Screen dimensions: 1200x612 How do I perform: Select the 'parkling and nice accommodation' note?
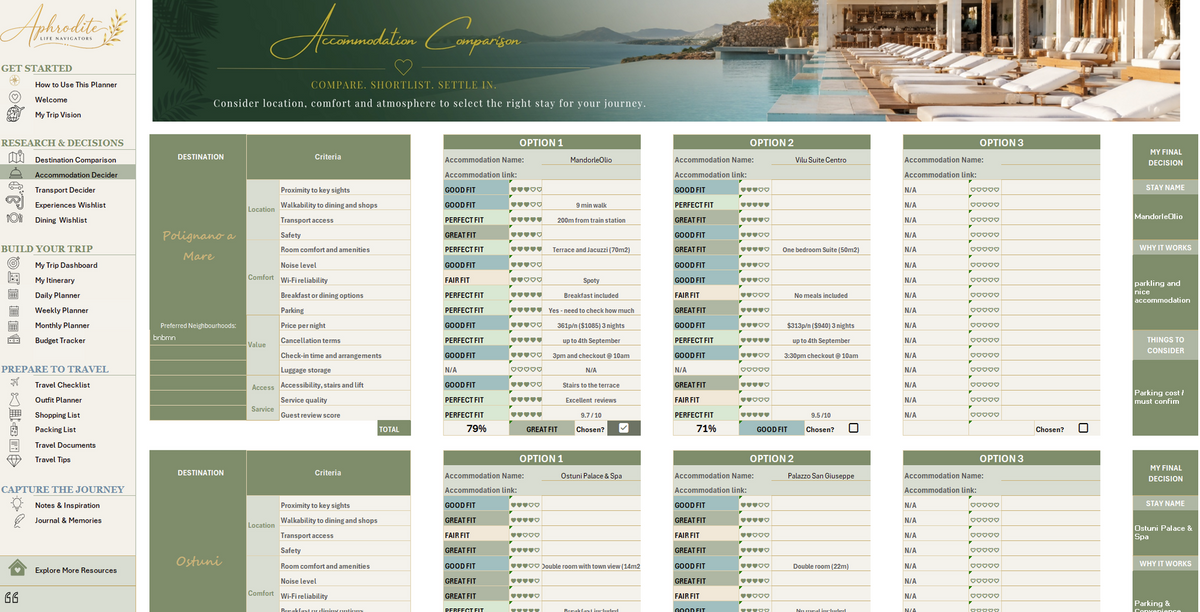[1165, 291]
